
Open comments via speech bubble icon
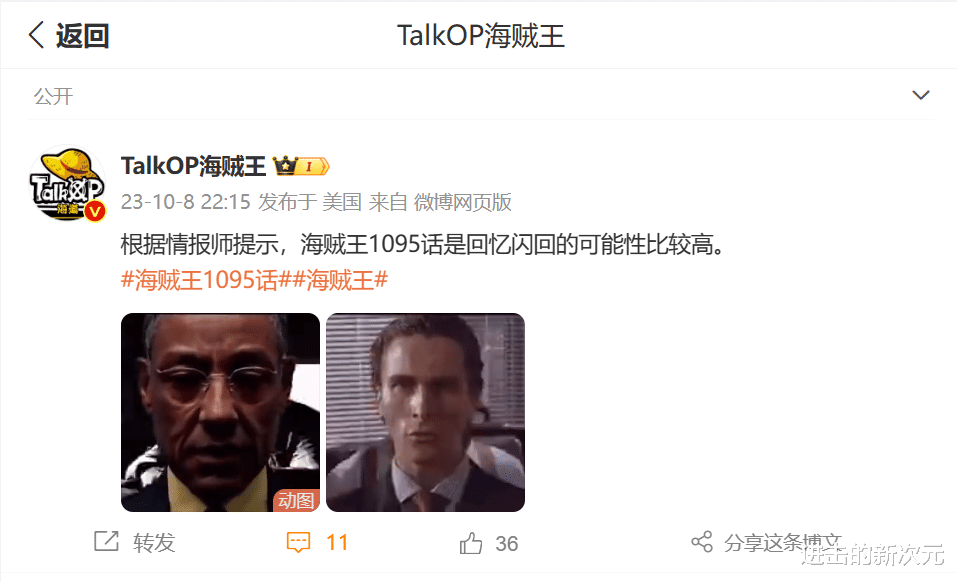point(298,542)
